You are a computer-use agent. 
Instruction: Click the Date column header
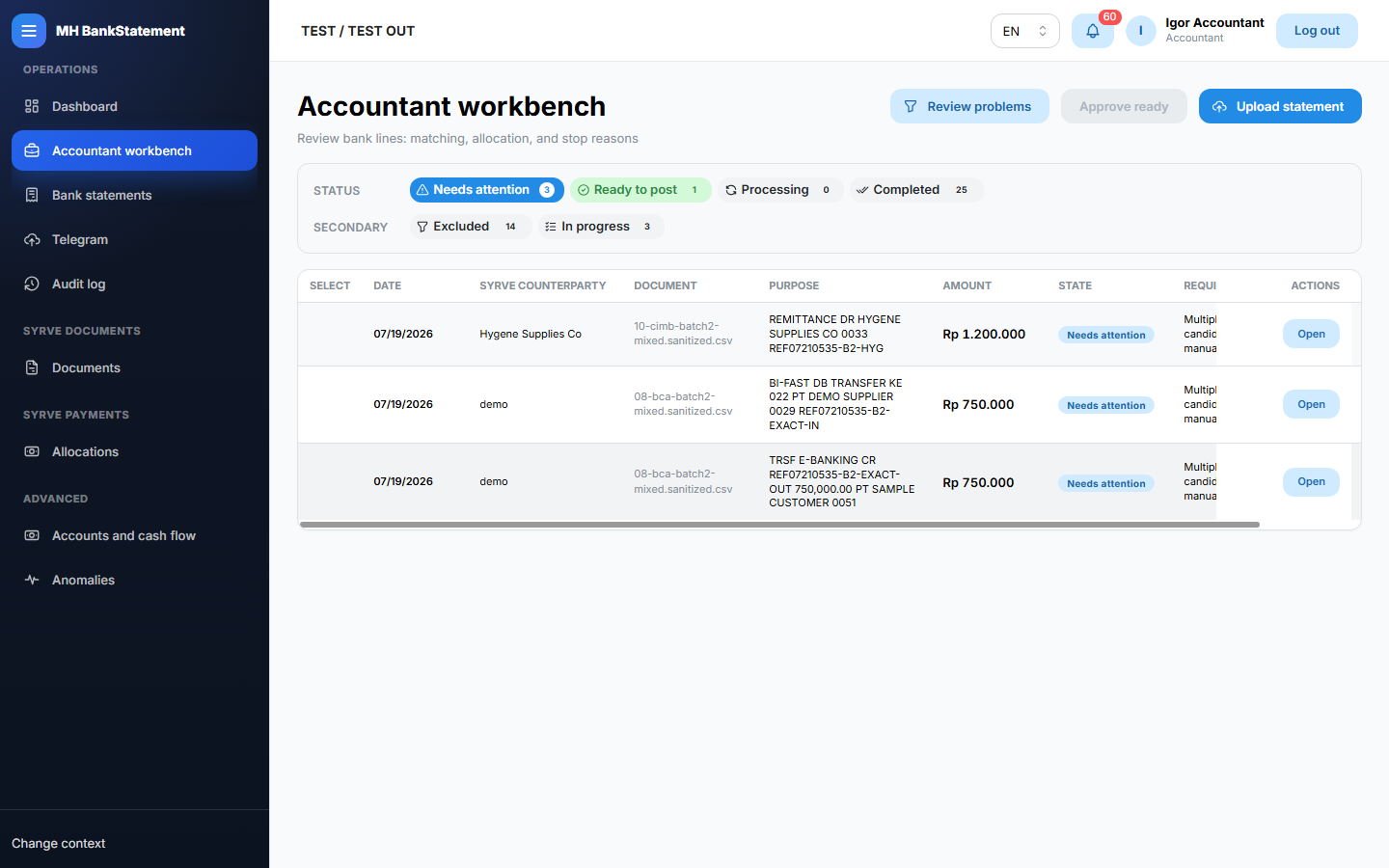tap(388, 285)
